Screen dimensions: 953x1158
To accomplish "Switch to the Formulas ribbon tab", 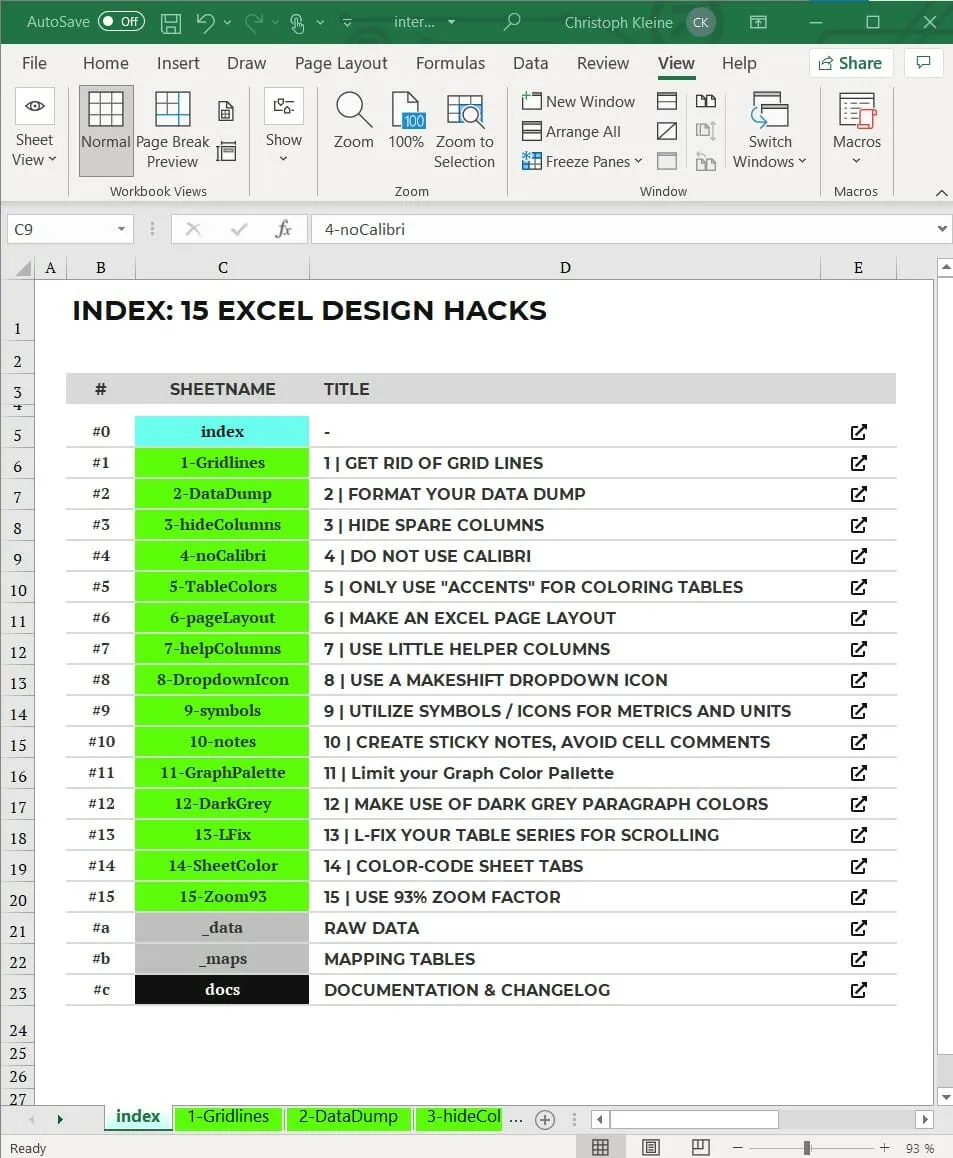I will coord(450,63).
